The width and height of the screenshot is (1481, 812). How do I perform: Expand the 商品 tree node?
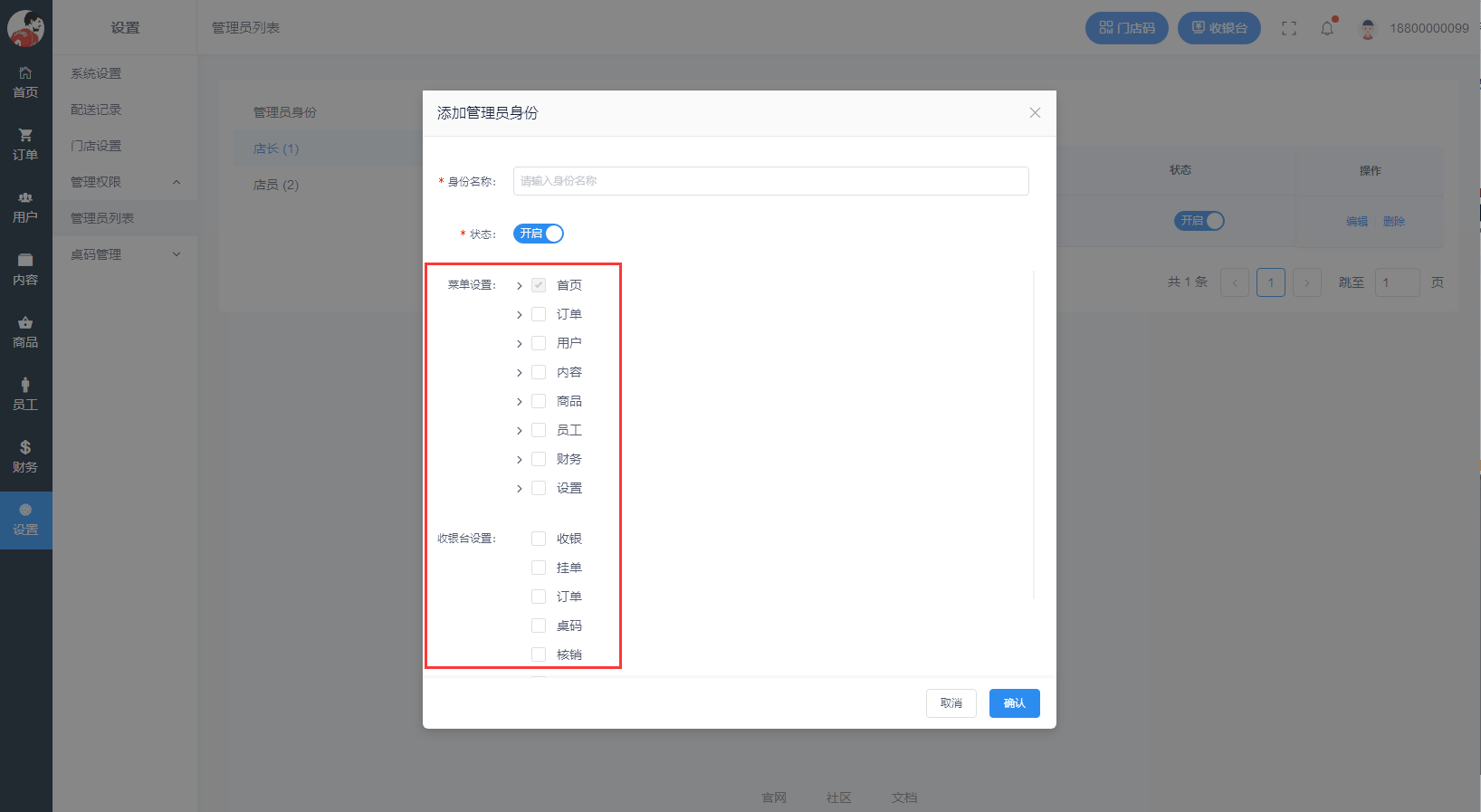point(519,402)
